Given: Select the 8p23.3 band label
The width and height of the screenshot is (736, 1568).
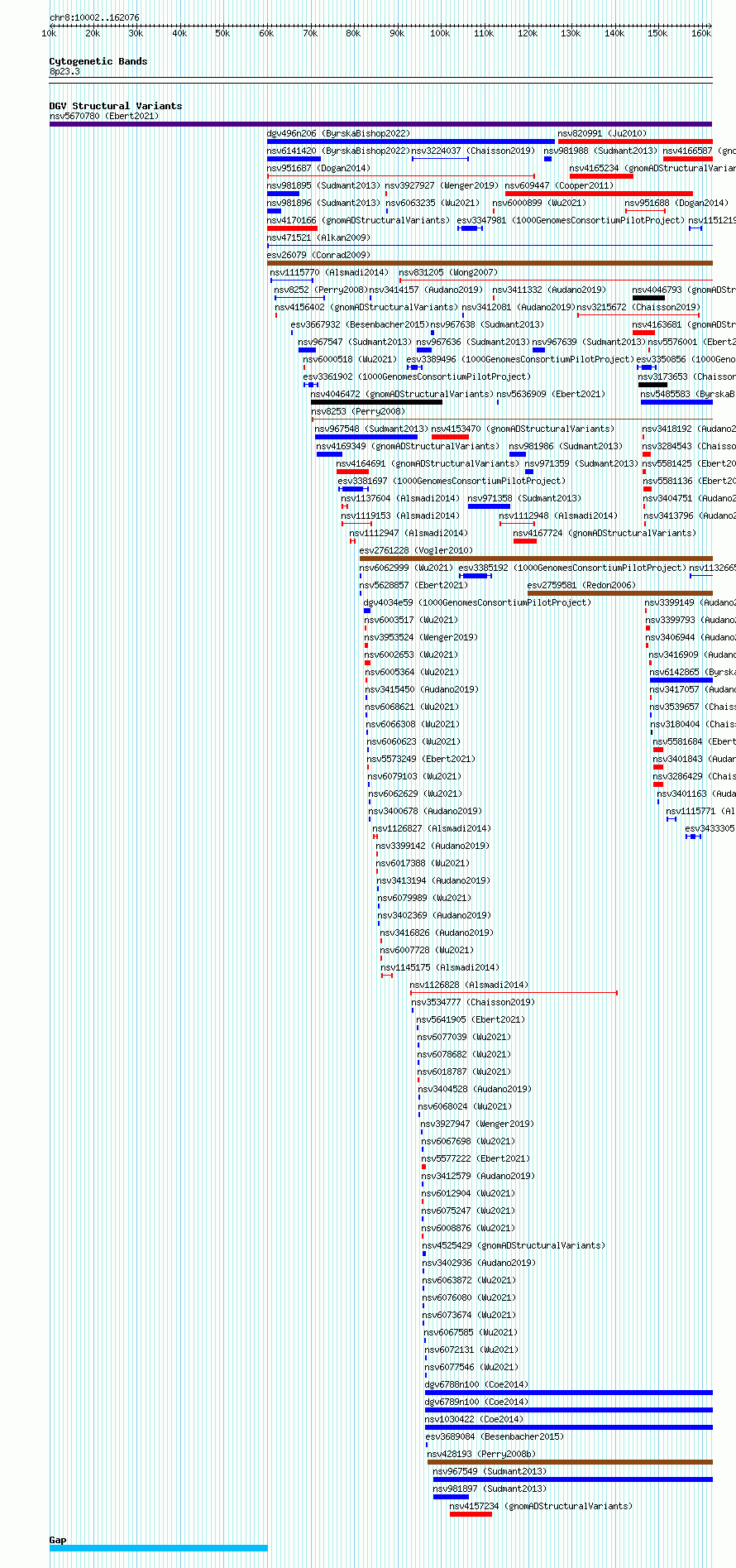Looking at the screenshot, I should 65,71.
